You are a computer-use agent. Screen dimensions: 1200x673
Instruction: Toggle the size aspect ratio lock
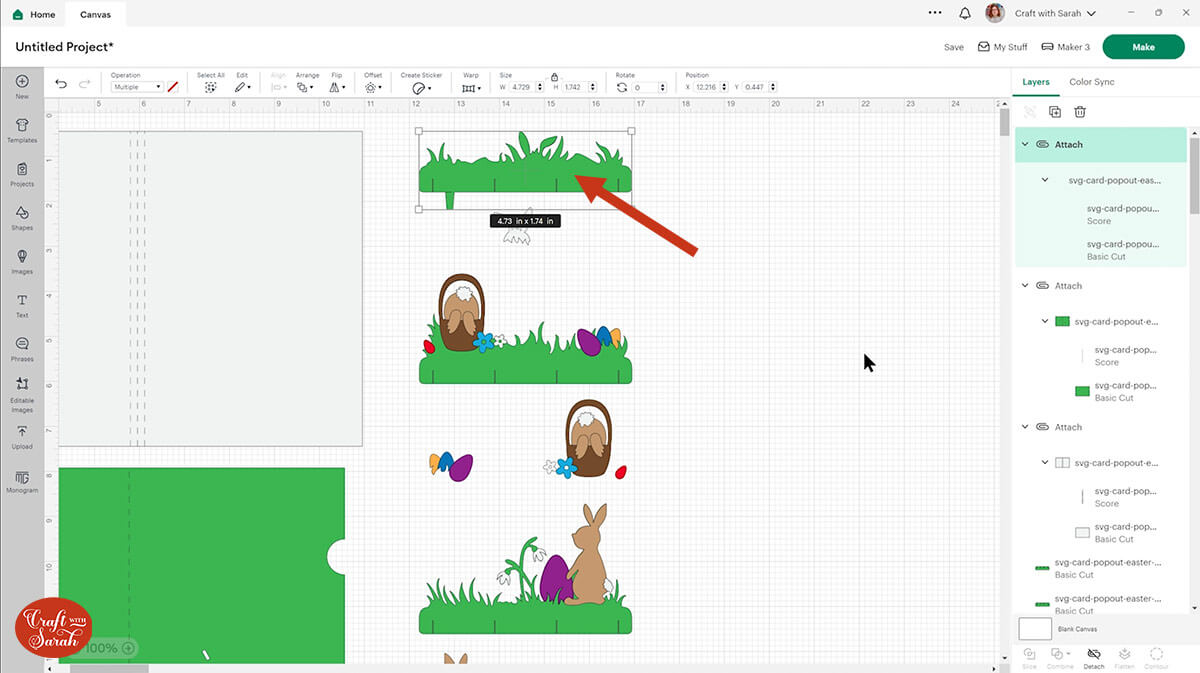tap(553, 77)
